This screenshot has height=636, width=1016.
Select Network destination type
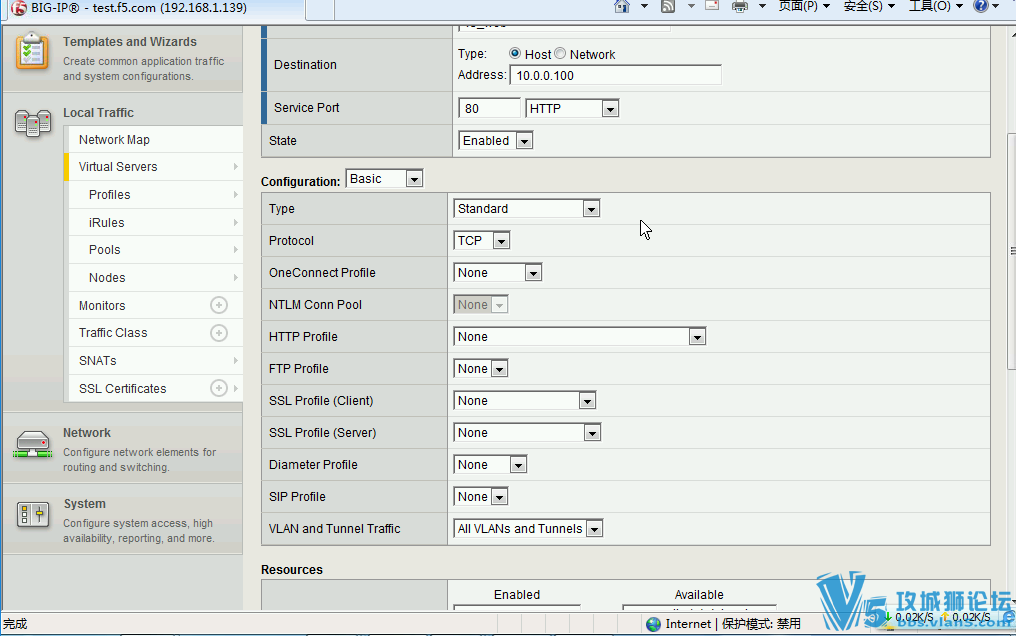tap(560, 53)
